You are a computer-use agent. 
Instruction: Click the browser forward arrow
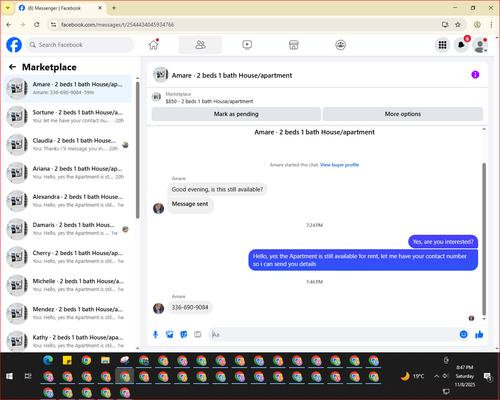coord(23,24)
